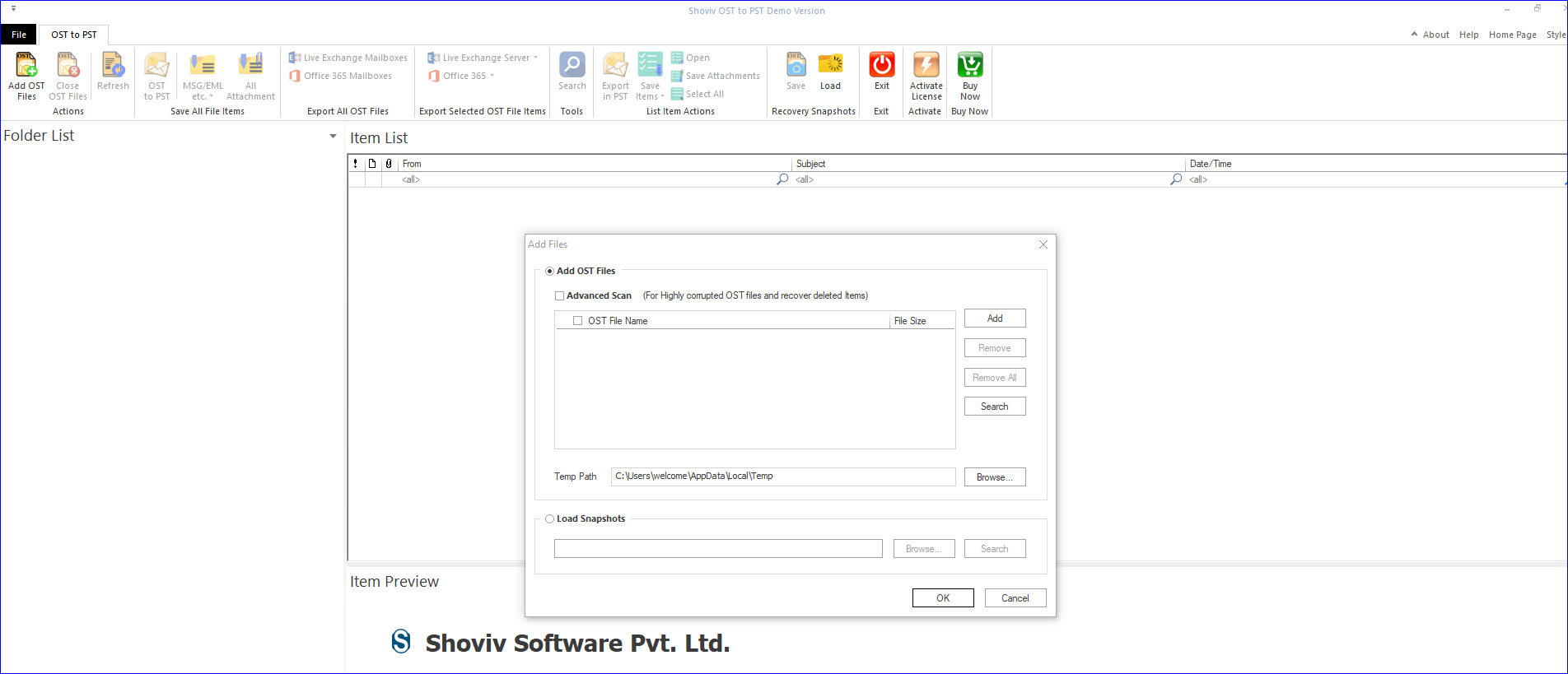Click the Add button in Add Files dialog
The image size is (1568, 674).
click(x=995, y=318)
